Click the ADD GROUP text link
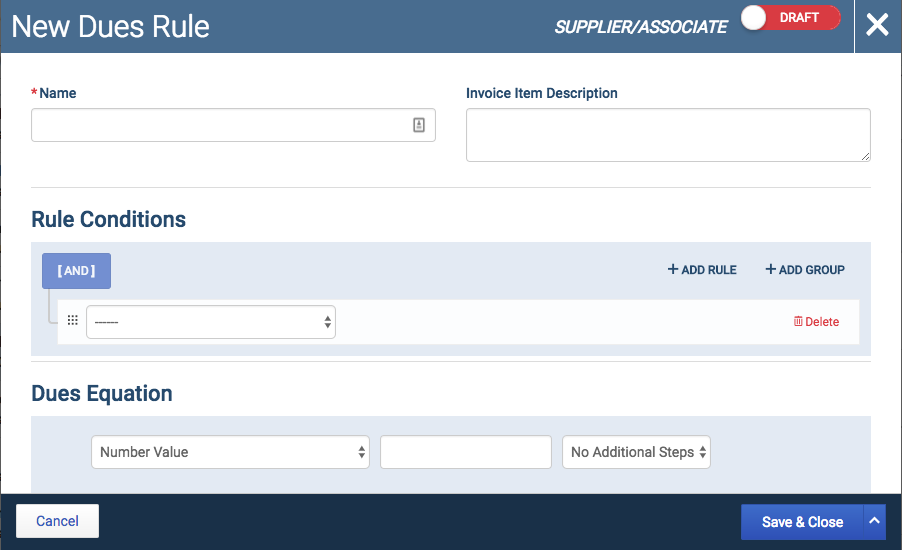The height and width of the screenshot is (550, 902). pos(812,270)
